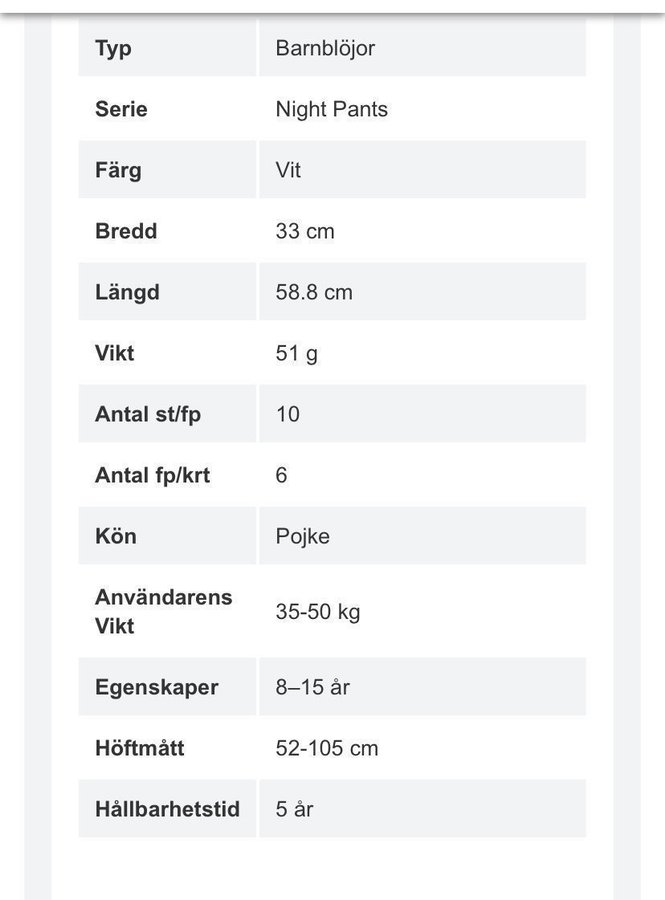Select the 'Barnblöjor' value cell
Screen dimensions: 665x900
[325, 48]
